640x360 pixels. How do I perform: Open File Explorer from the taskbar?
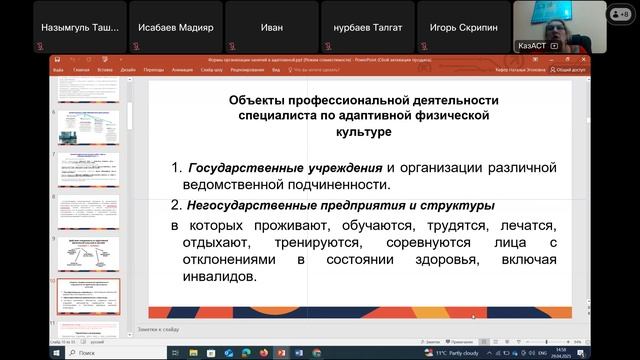click(193, 353)
